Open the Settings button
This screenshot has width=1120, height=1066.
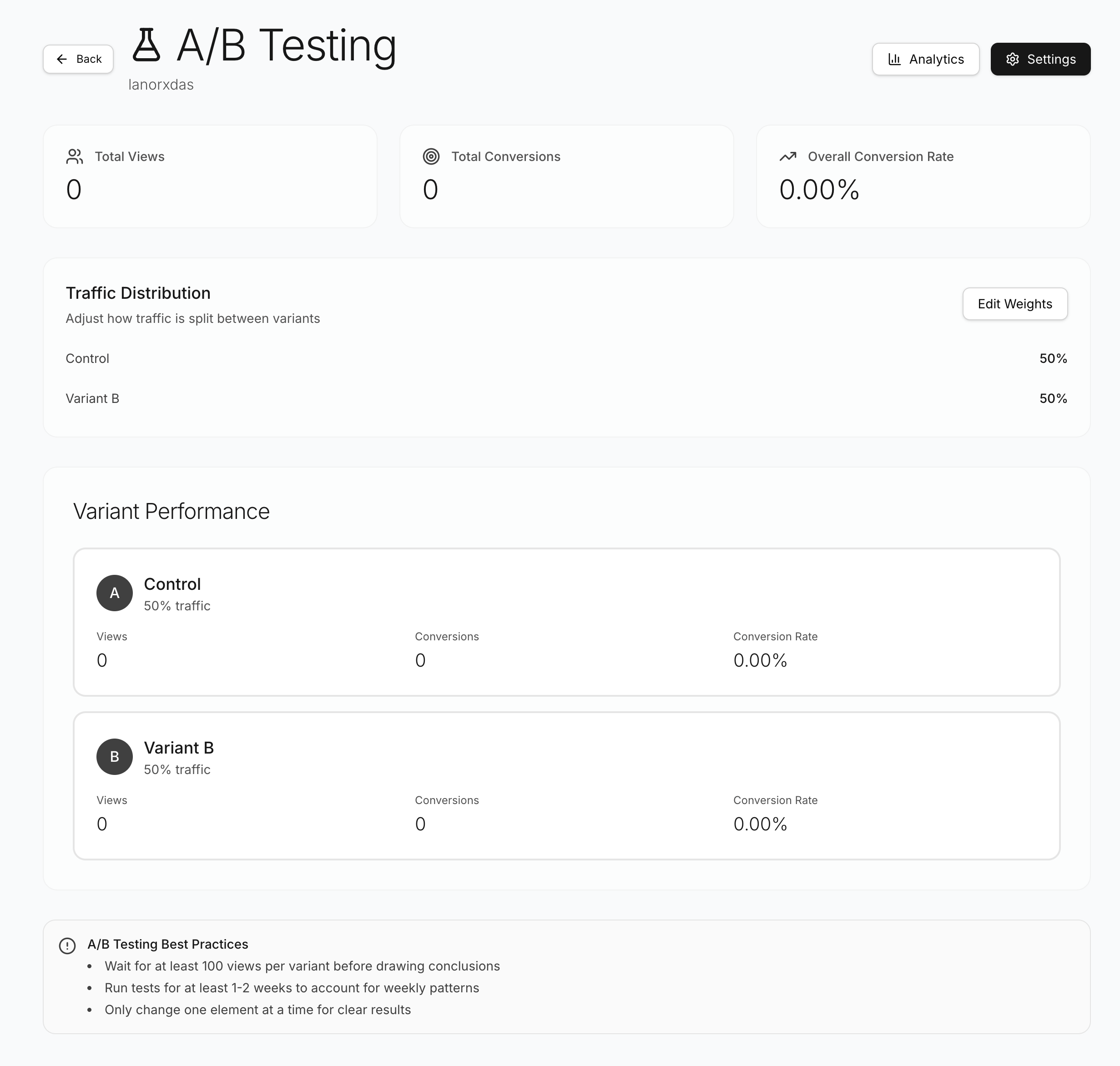click(x=1040, y=59)
